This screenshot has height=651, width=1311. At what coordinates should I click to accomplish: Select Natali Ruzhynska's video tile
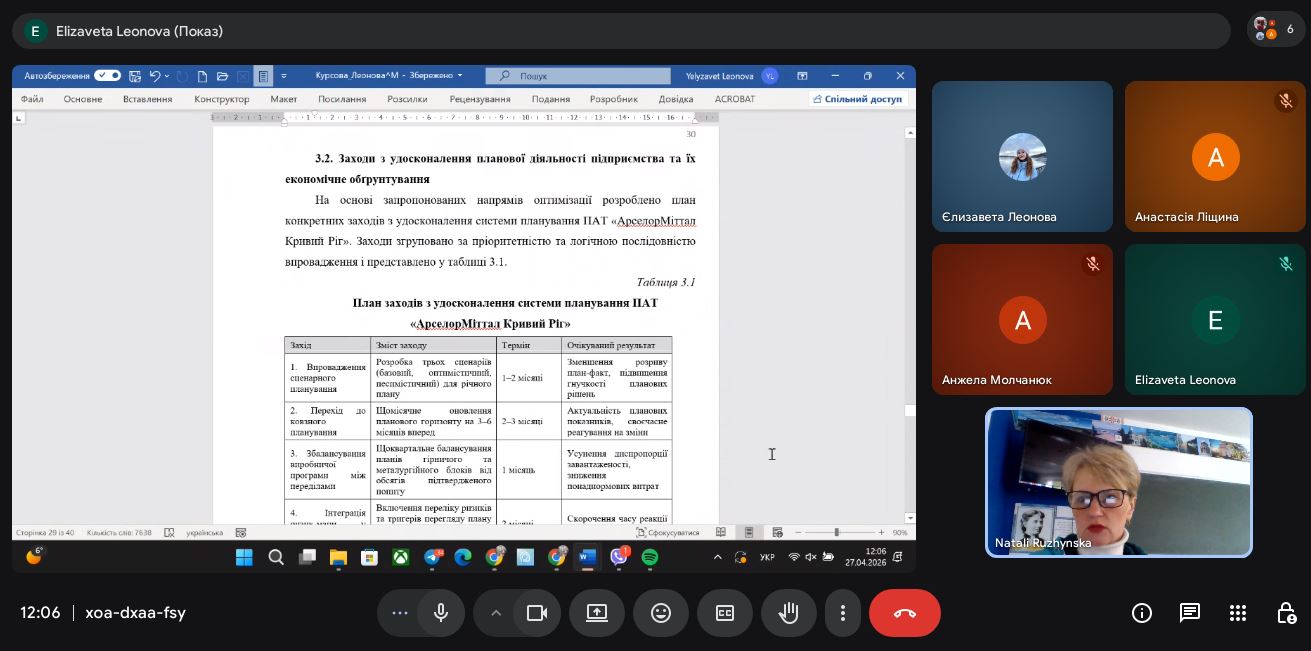click(x=1118, y=482)
